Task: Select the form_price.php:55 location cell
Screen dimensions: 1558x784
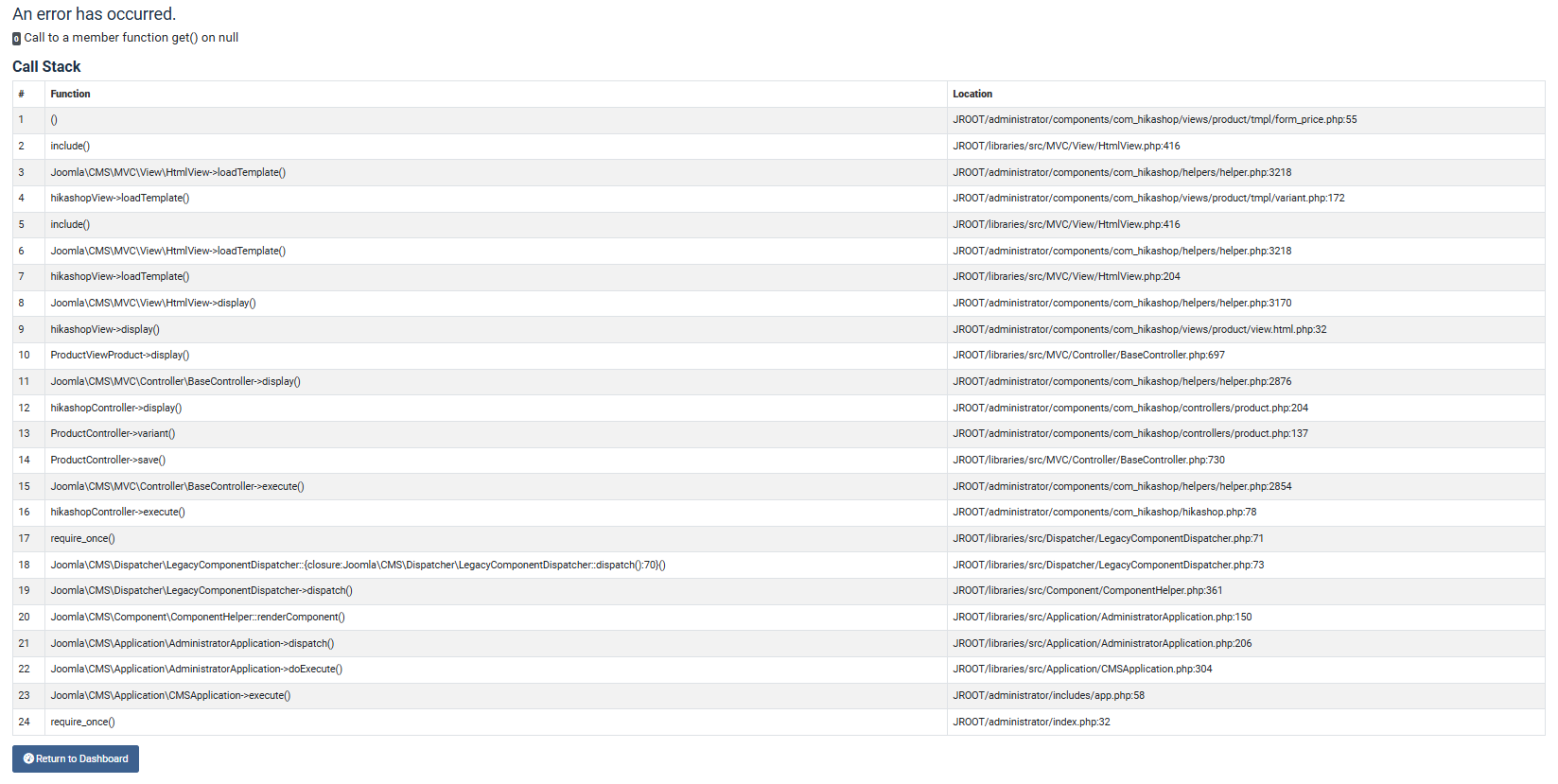Action: (x=1154, y=120)
